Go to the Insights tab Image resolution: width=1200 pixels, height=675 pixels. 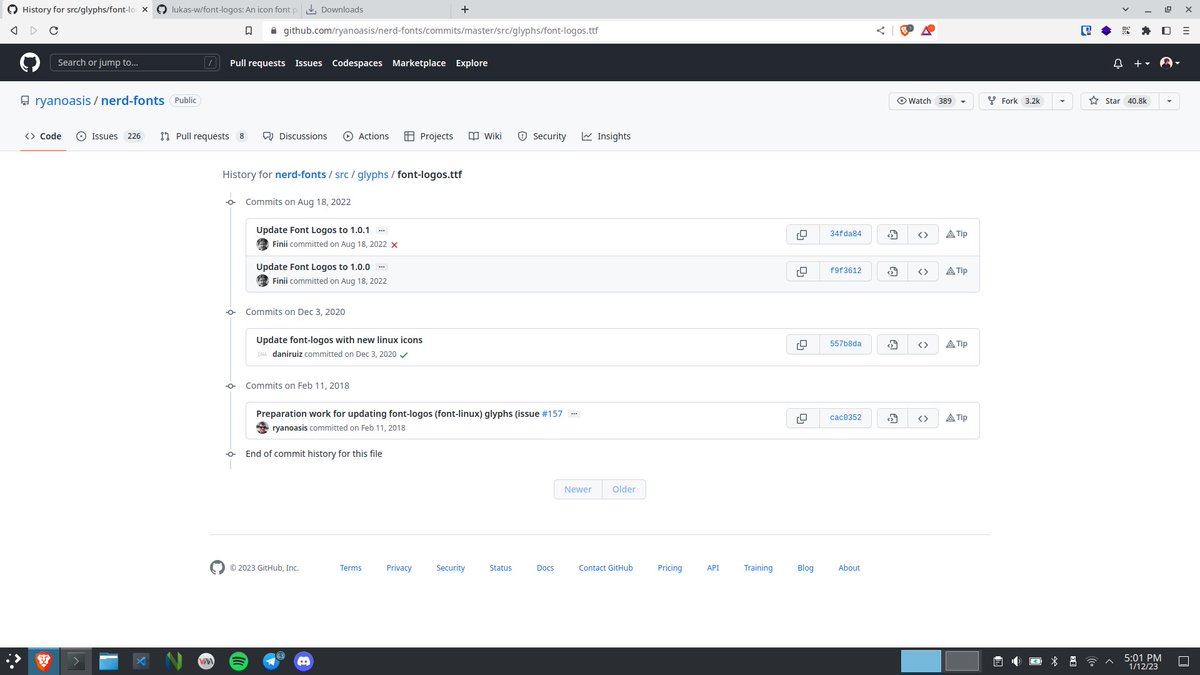[x=606, y=136]
